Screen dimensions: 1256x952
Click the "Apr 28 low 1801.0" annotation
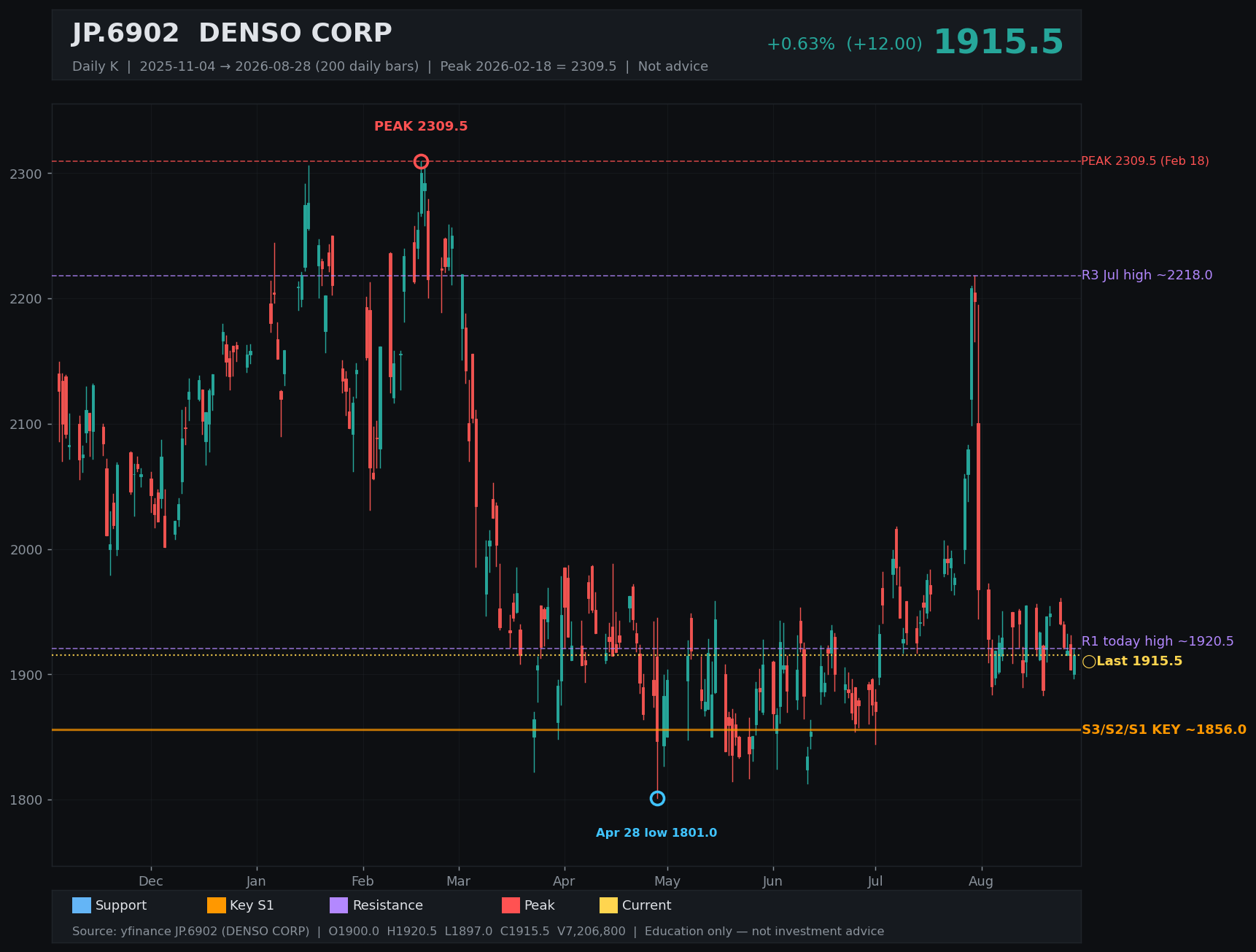tap(656, 833)
